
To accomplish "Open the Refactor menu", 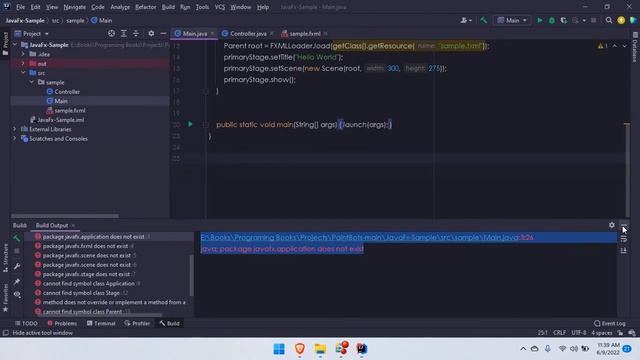I will click(x=146, y=7).
